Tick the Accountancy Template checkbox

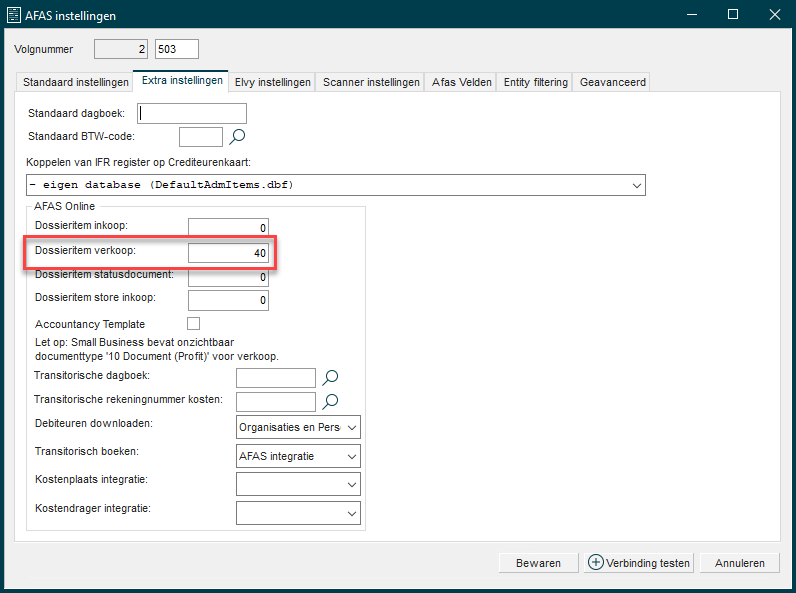tap(193, 324)
